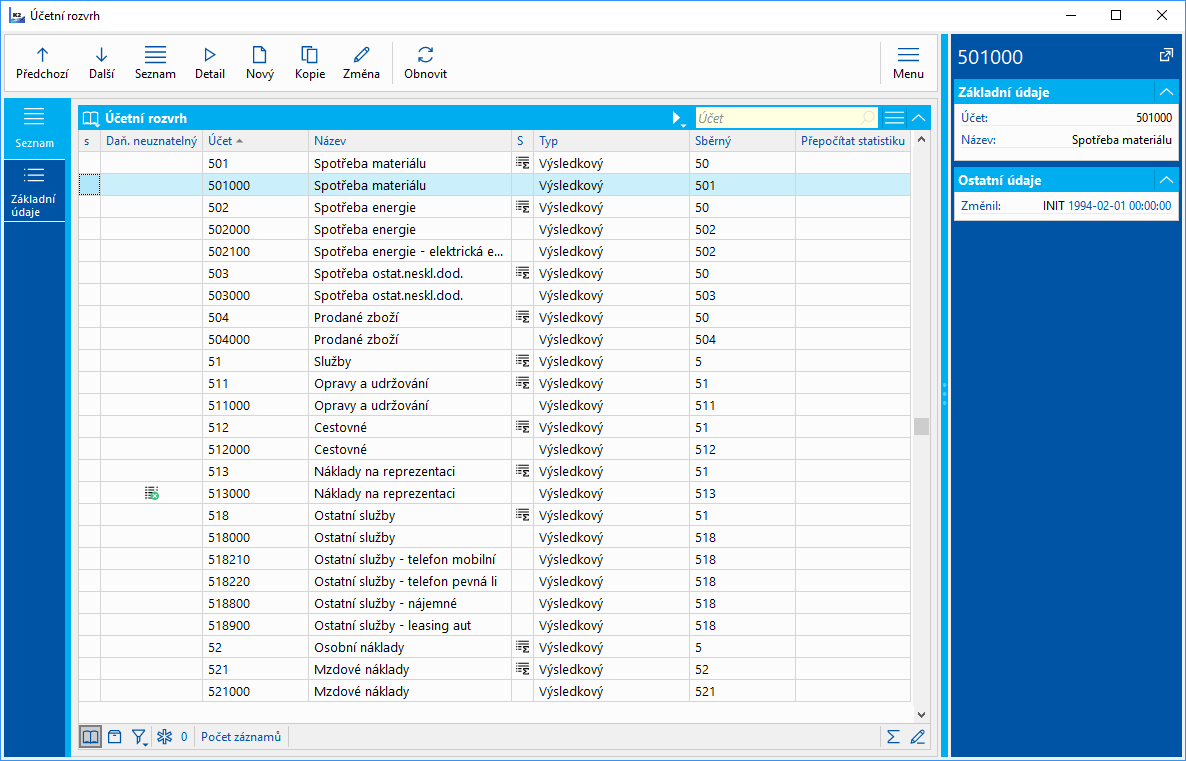Click the vertical scrollbar thumb
Screen dimensions: 1186x761
(x=921, y=427)
